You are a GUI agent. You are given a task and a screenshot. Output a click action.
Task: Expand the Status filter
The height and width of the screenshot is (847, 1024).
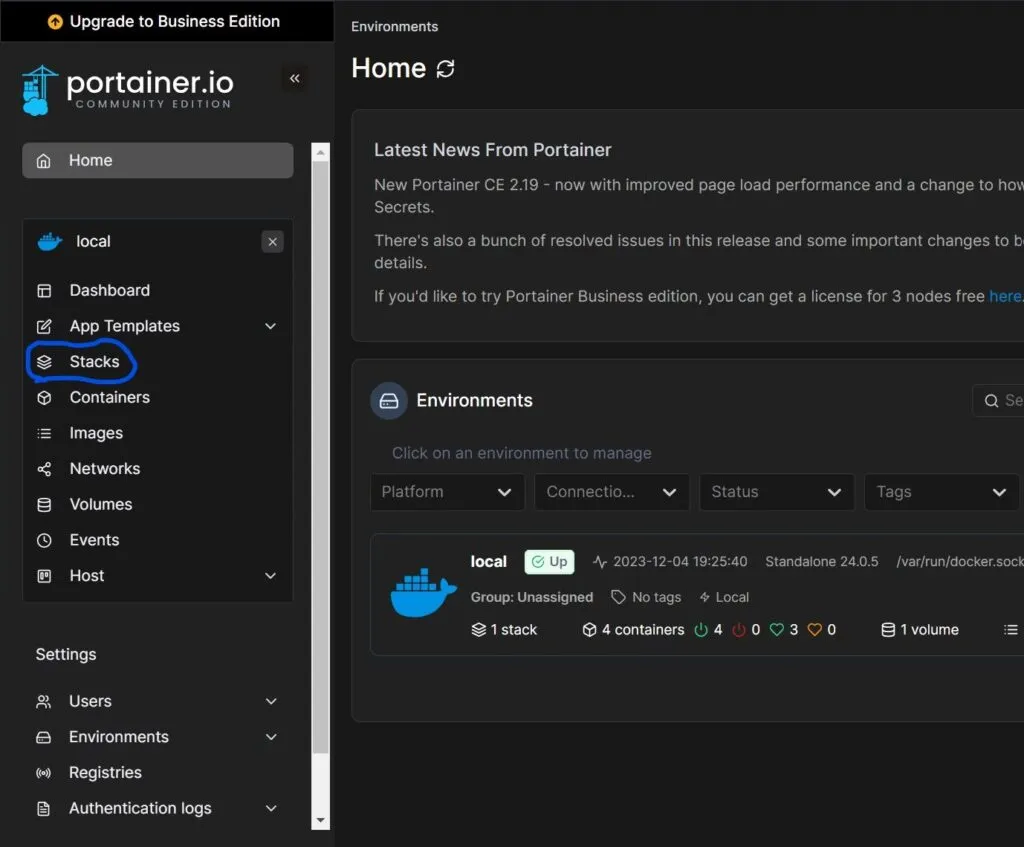776,491
